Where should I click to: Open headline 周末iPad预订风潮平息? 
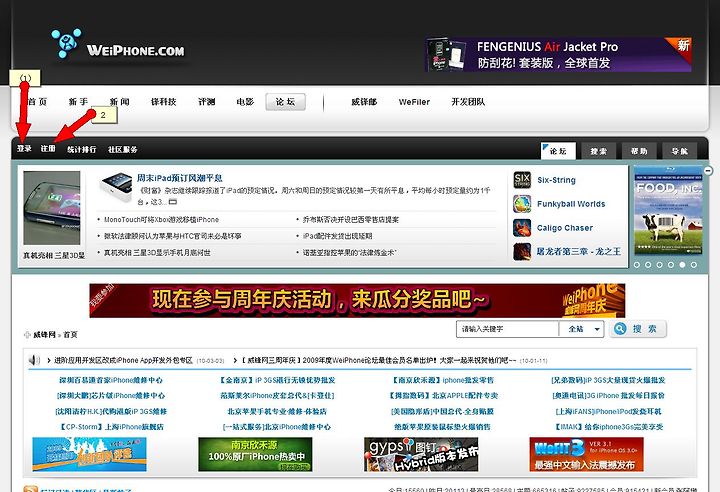click(x=180, y=178)
